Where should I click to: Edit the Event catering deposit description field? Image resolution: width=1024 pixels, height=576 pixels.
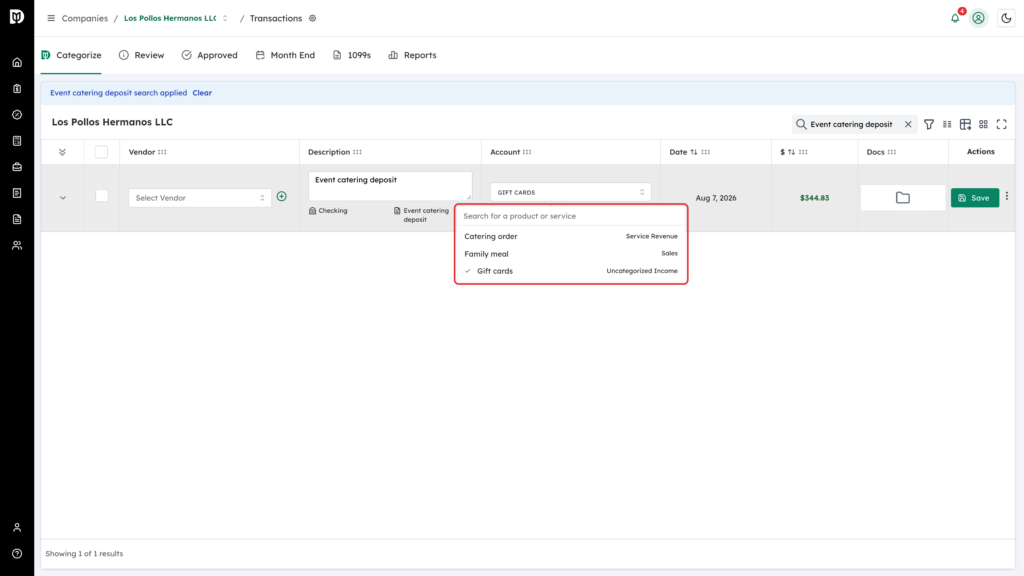click(x=390, y=186)
